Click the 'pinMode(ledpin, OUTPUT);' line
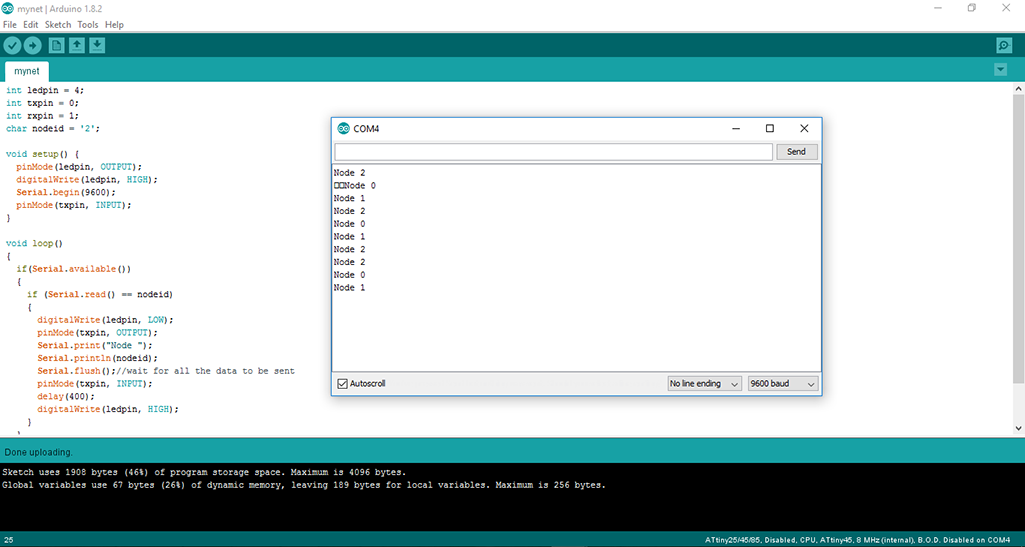This screenshot has height=547, width=1025. pos(79,167)
